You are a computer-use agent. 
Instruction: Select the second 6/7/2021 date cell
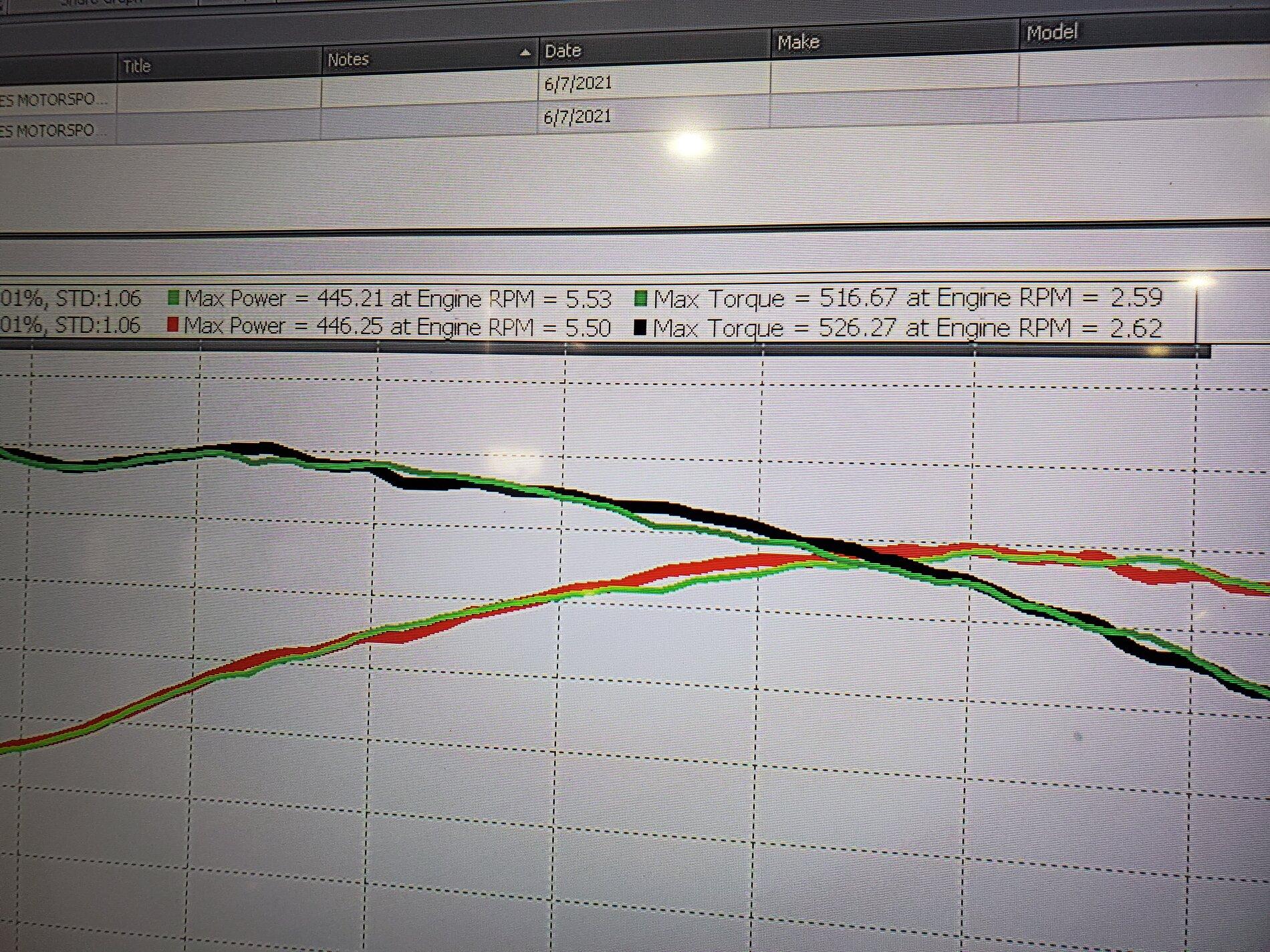578,117
